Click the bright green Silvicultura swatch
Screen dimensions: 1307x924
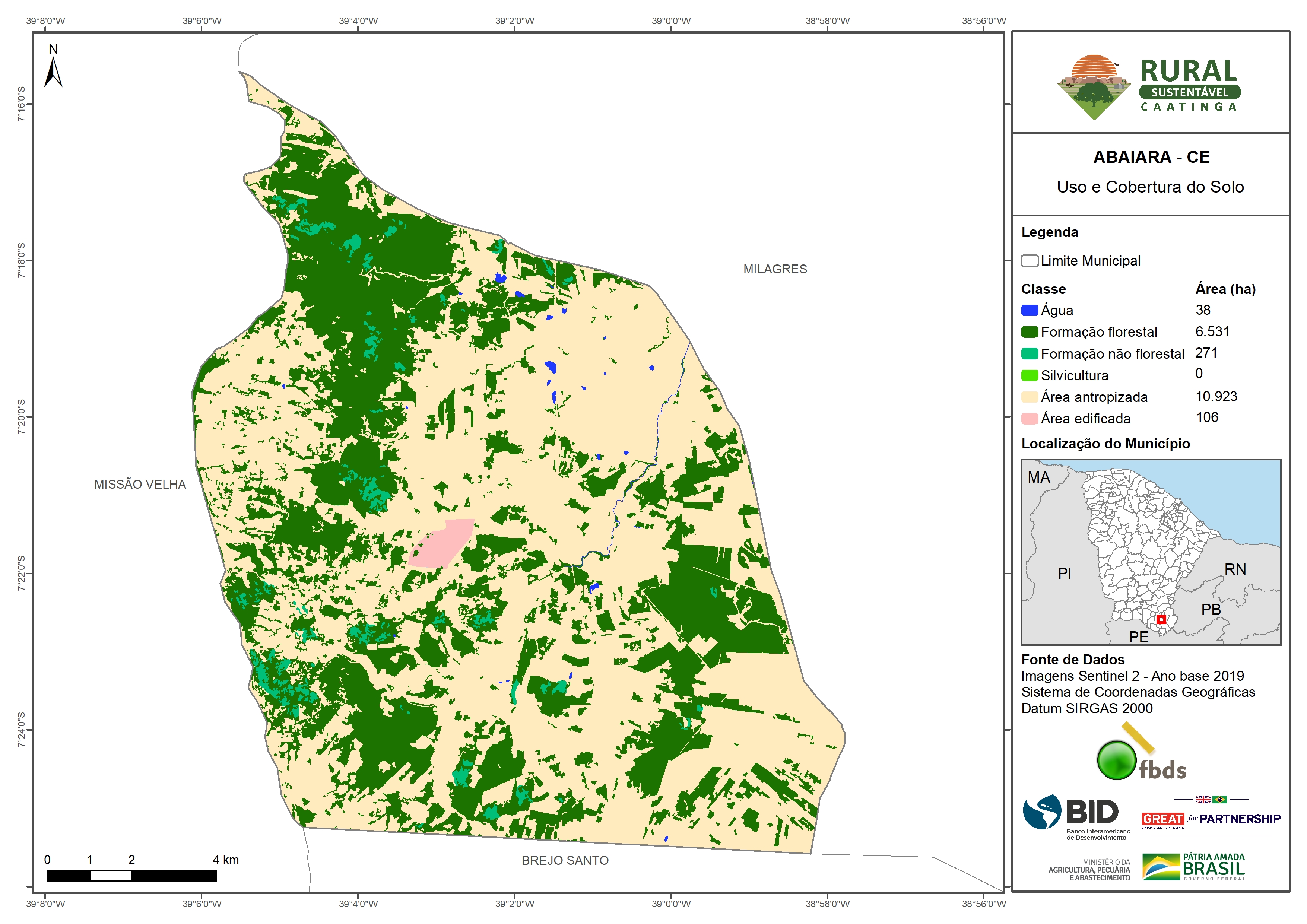[1029, 375]
